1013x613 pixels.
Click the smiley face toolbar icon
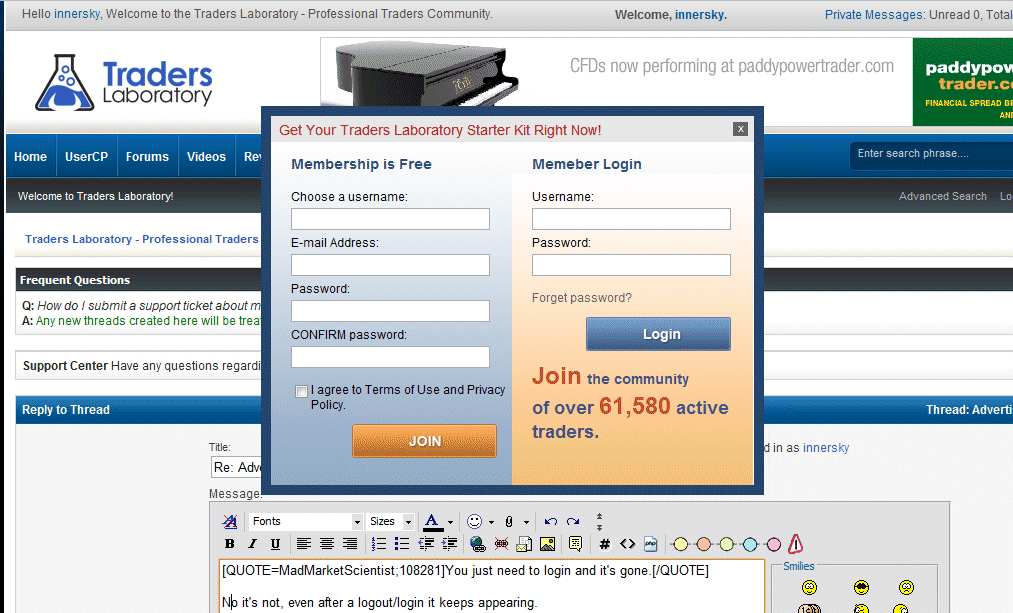point(474,521)
